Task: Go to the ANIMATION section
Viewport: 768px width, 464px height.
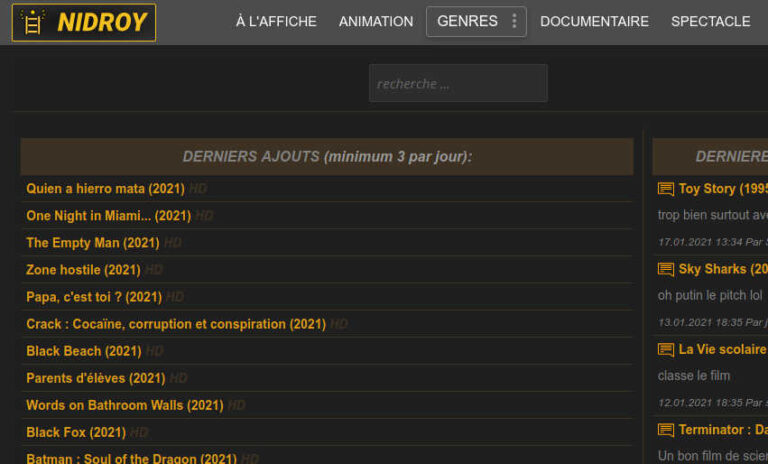Action: click(375, 21)
